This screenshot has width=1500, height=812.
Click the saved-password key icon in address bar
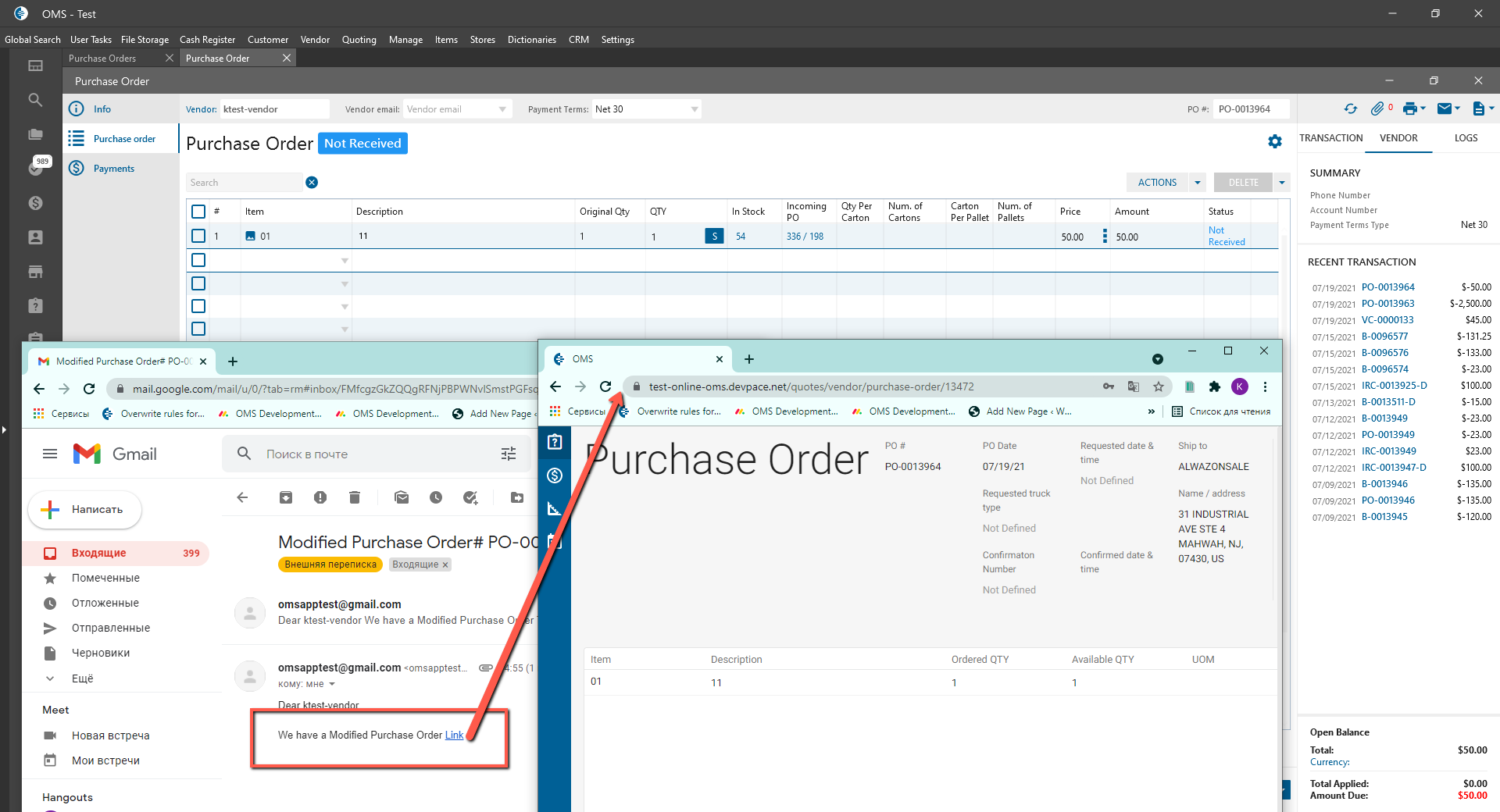(1109, 386)
